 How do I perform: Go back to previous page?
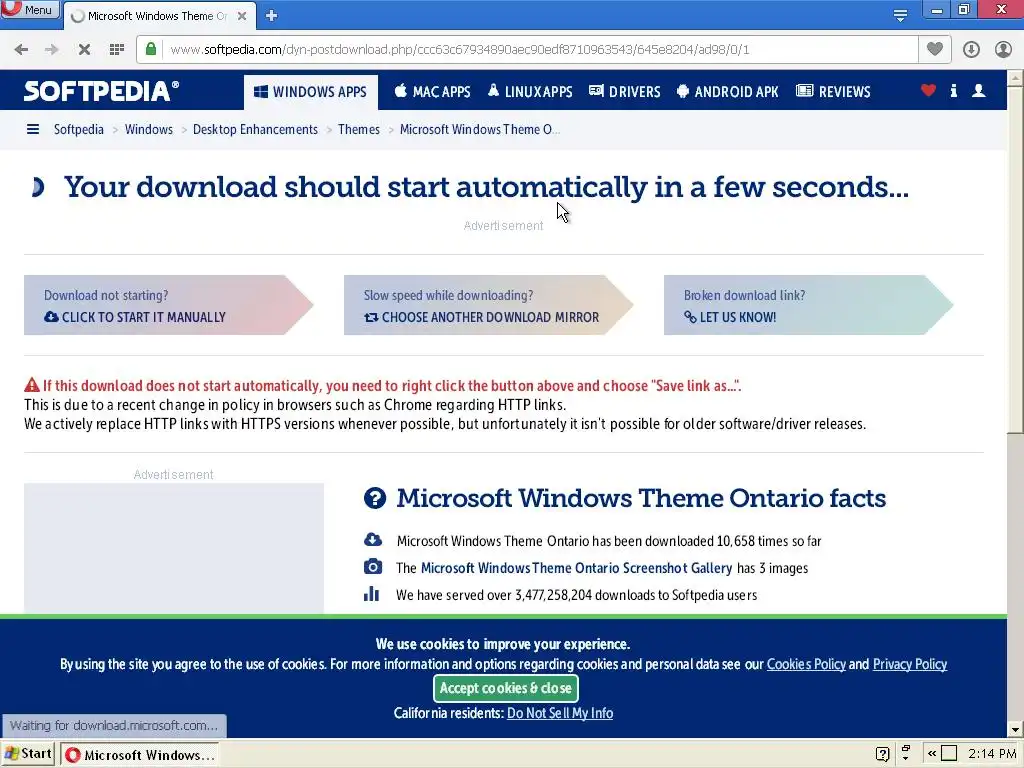[x=21, y=50]
